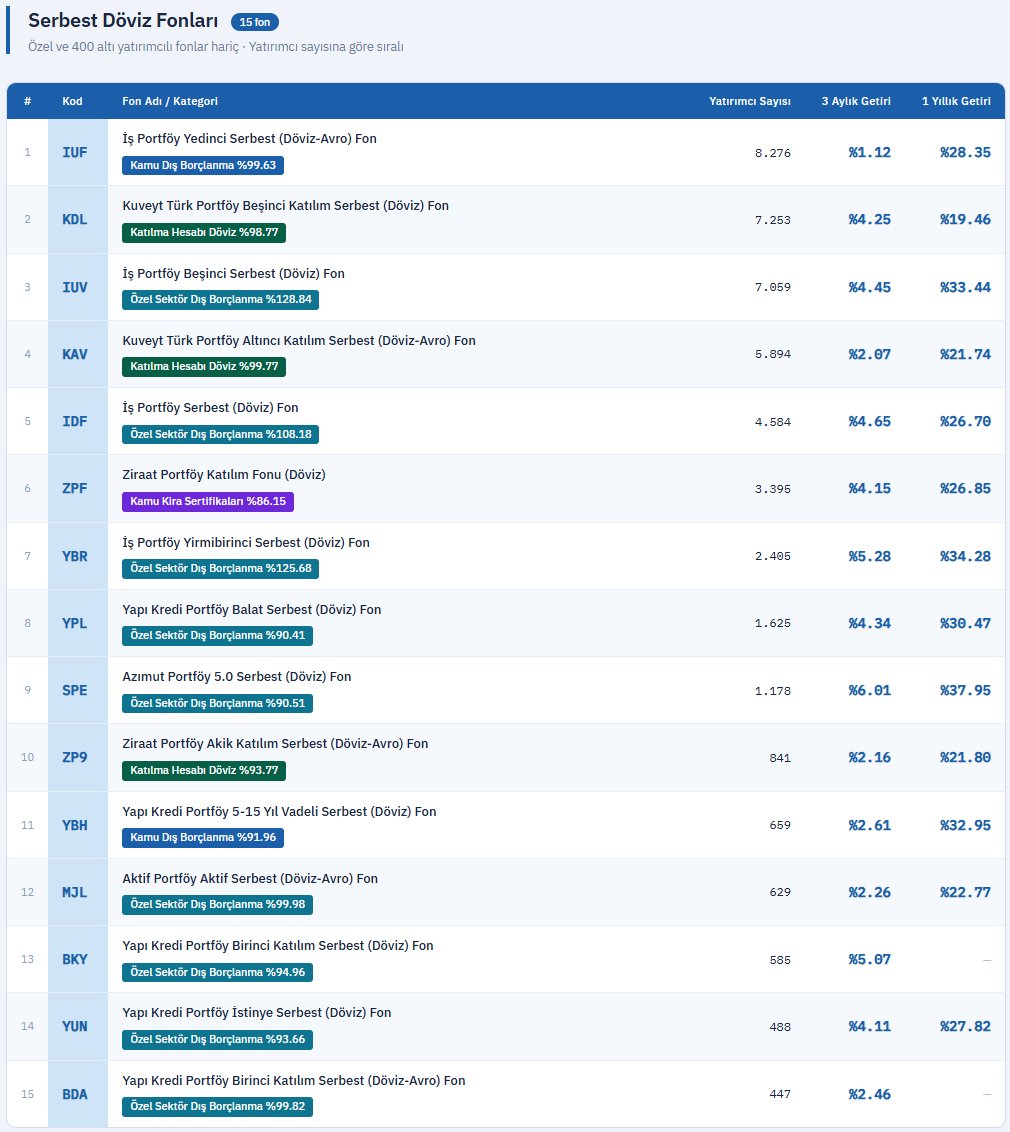Click the YBR fund code

point(74,557)
